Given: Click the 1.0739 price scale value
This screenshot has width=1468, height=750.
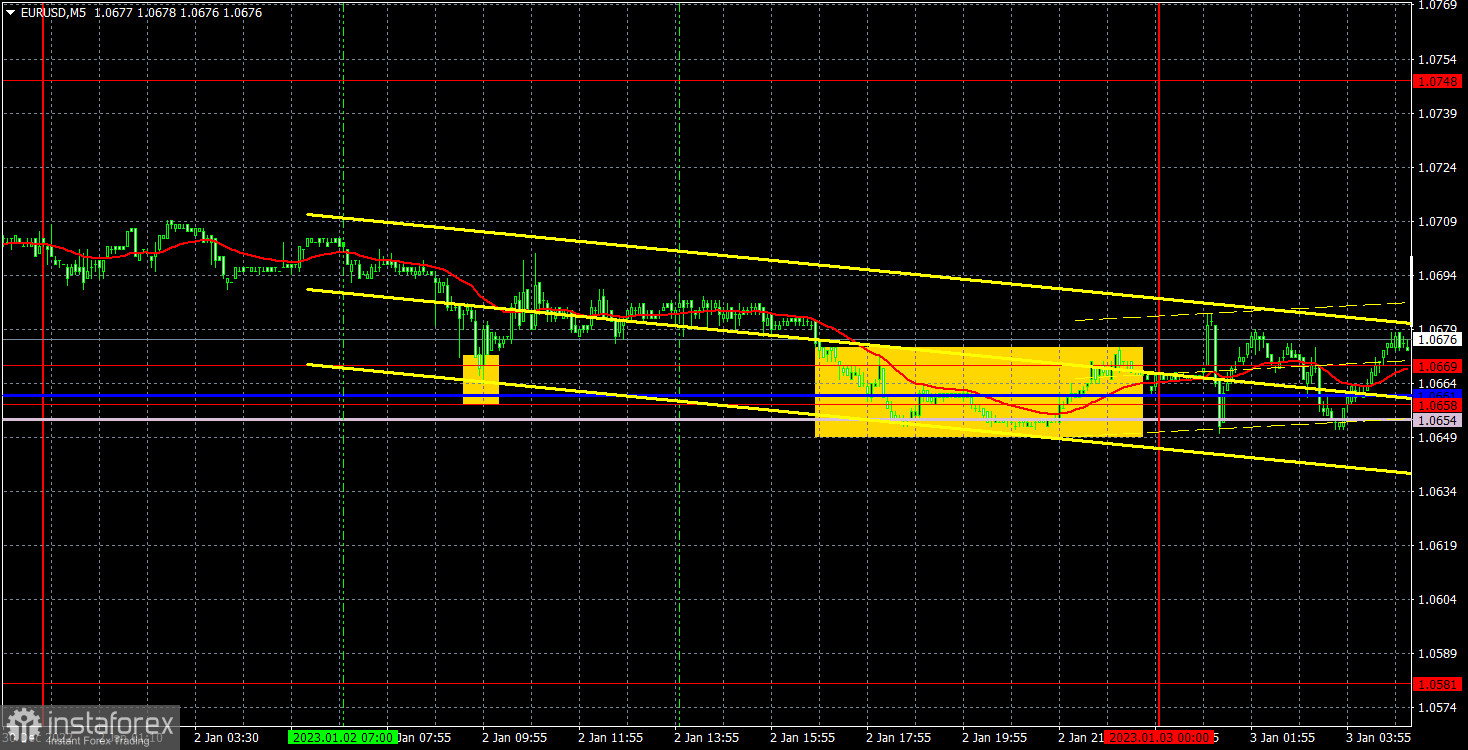Looking at the screenshot, I should tap(1438, 113).
